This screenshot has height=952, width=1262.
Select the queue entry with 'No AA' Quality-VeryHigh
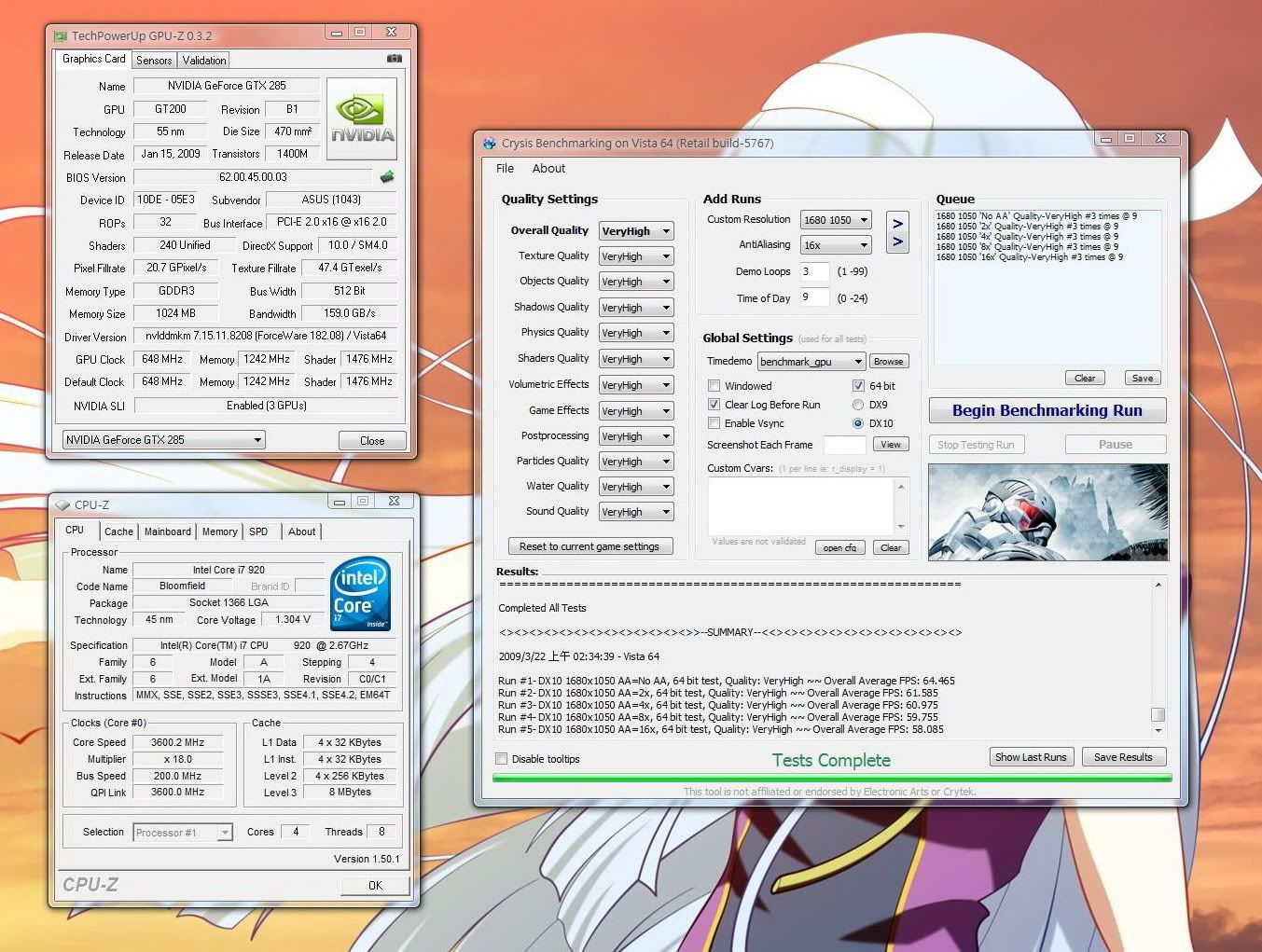pyautogui.click(x=1036, y=215)
